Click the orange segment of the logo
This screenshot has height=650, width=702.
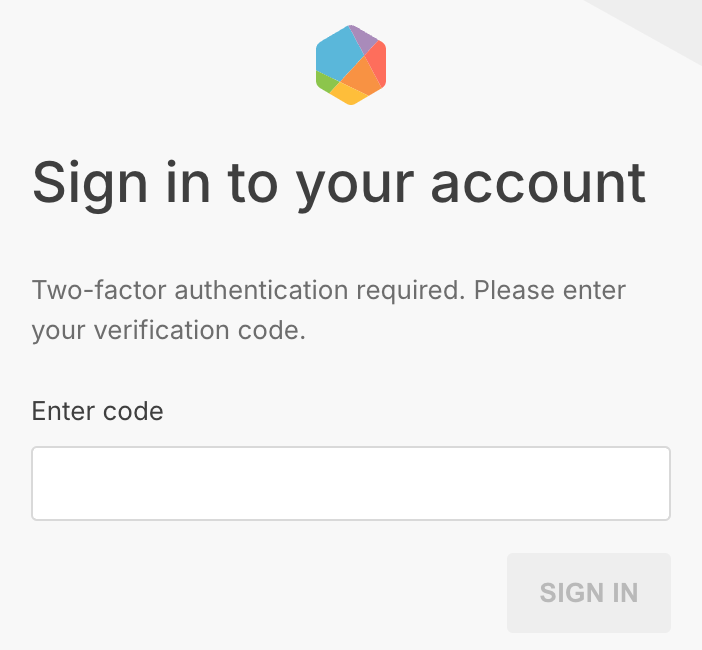click(362, 77)
